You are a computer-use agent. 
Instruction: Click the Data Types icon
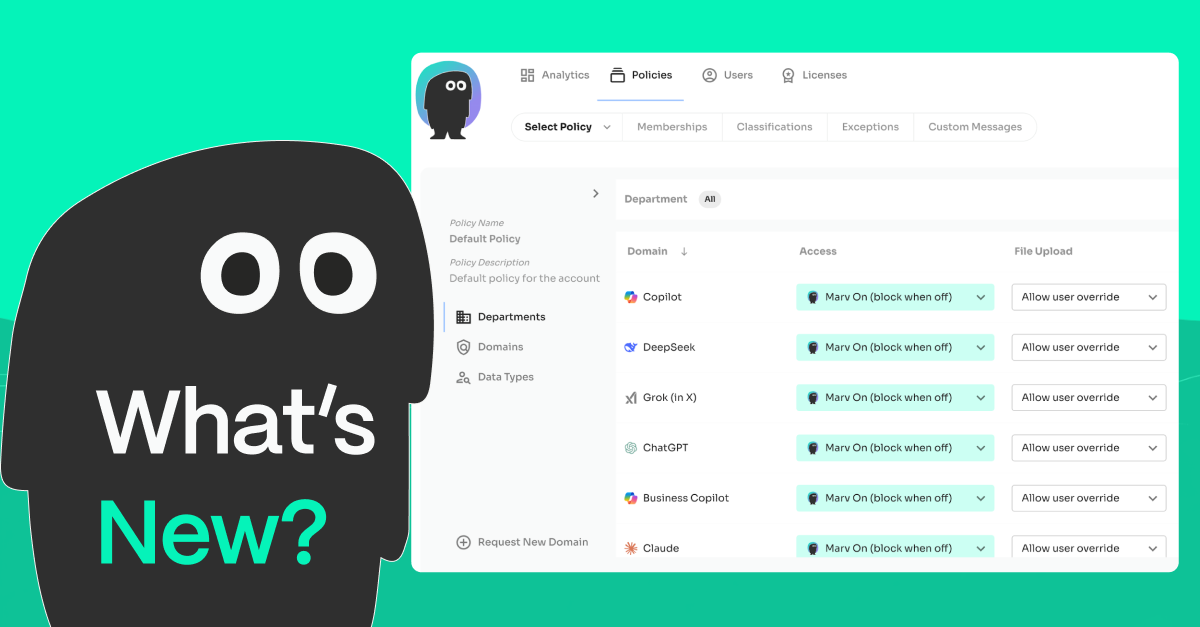463,377
